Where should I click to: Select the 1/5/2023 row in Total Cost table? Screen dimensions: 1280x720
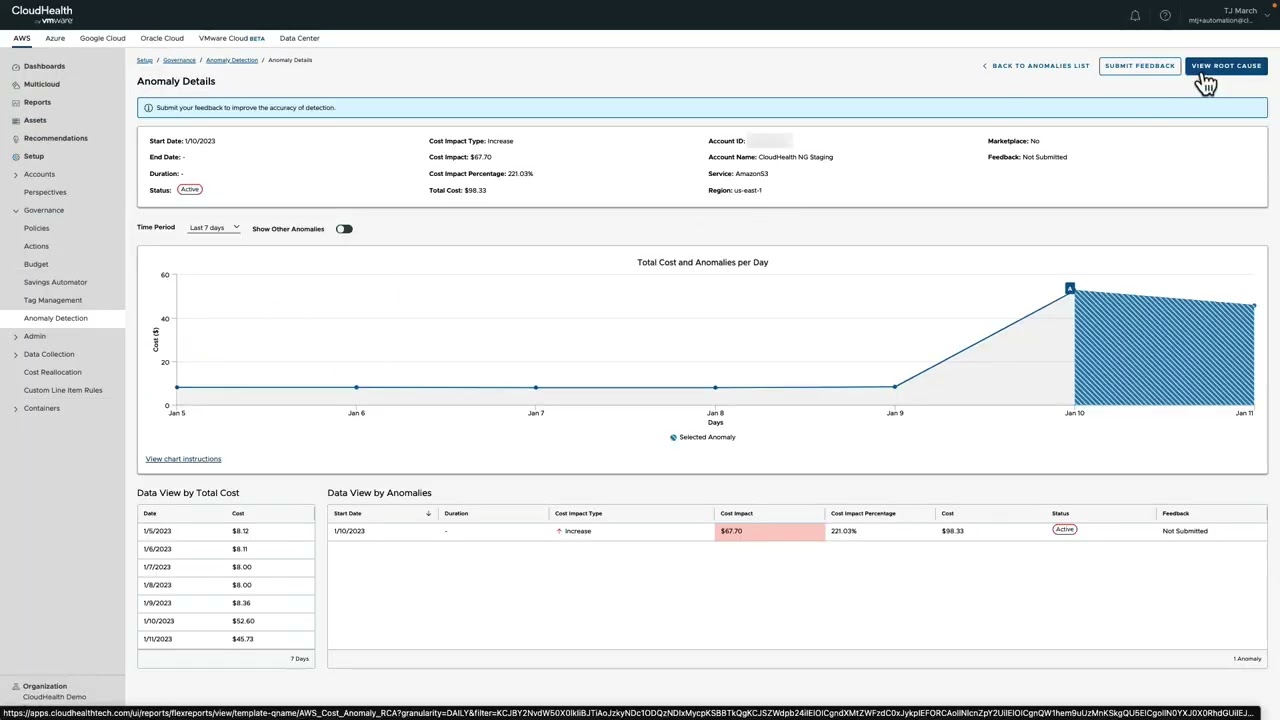[226, 531]
